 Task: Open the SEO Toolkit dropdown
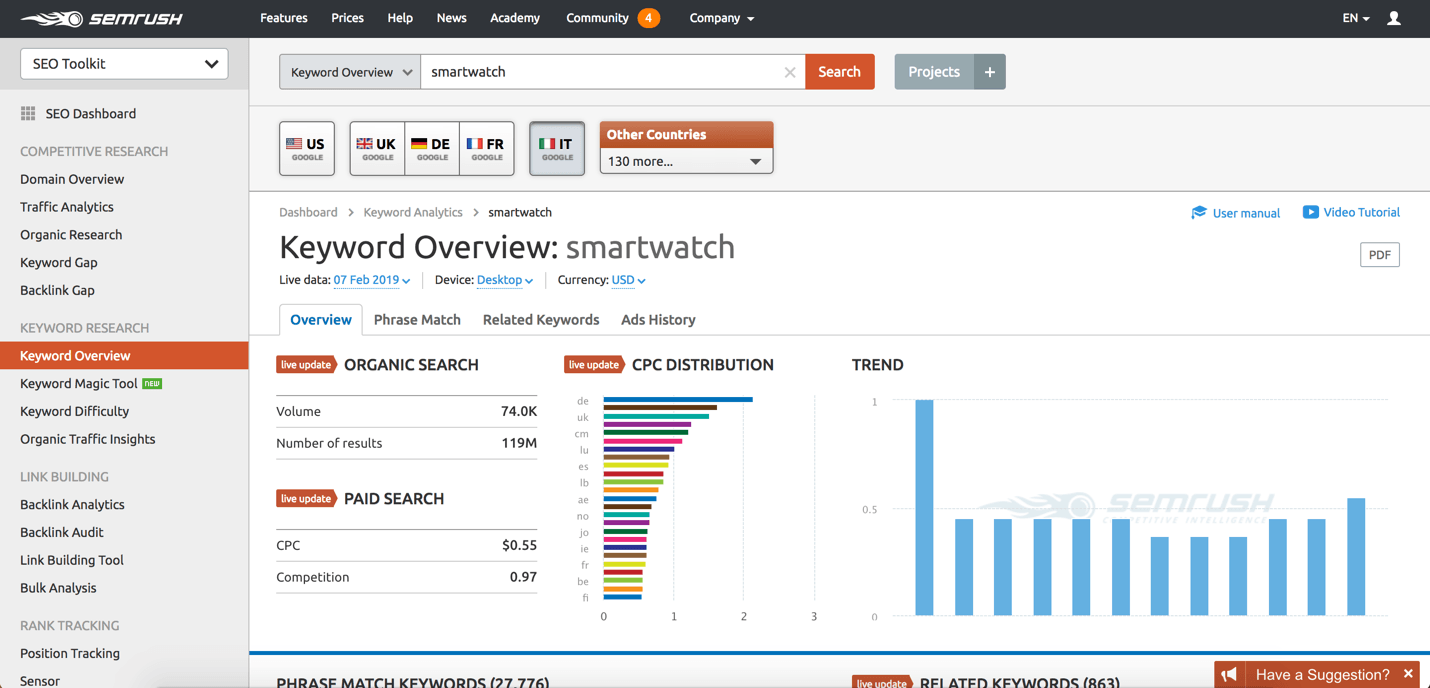[x=124, y=64]
